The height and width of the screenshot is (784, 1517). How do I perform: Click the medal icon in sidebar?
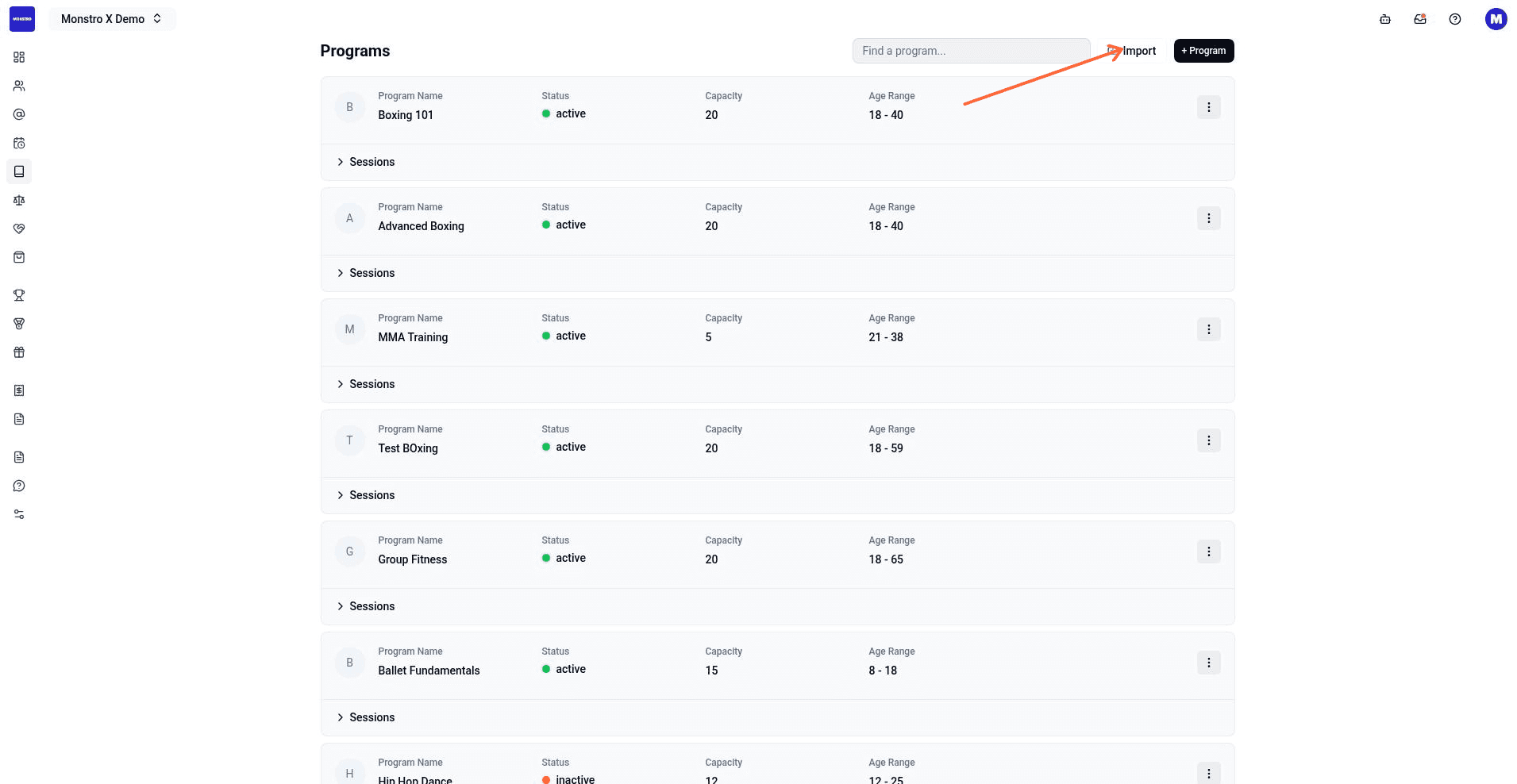tap(19, 324)
